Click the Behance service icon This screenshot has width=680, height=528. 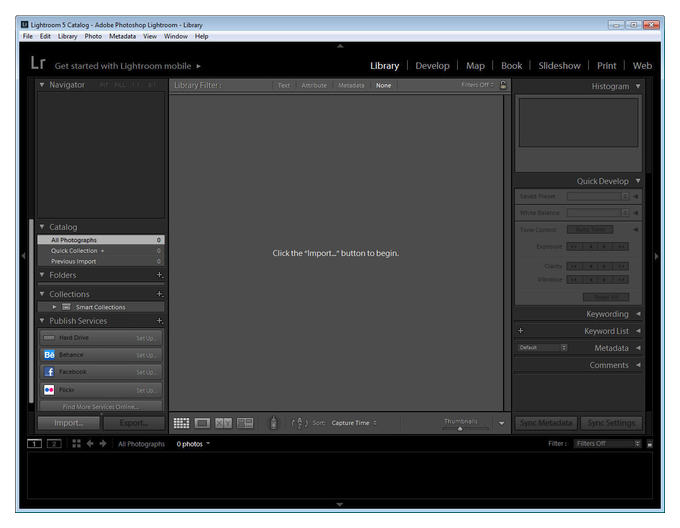[49, 355]
